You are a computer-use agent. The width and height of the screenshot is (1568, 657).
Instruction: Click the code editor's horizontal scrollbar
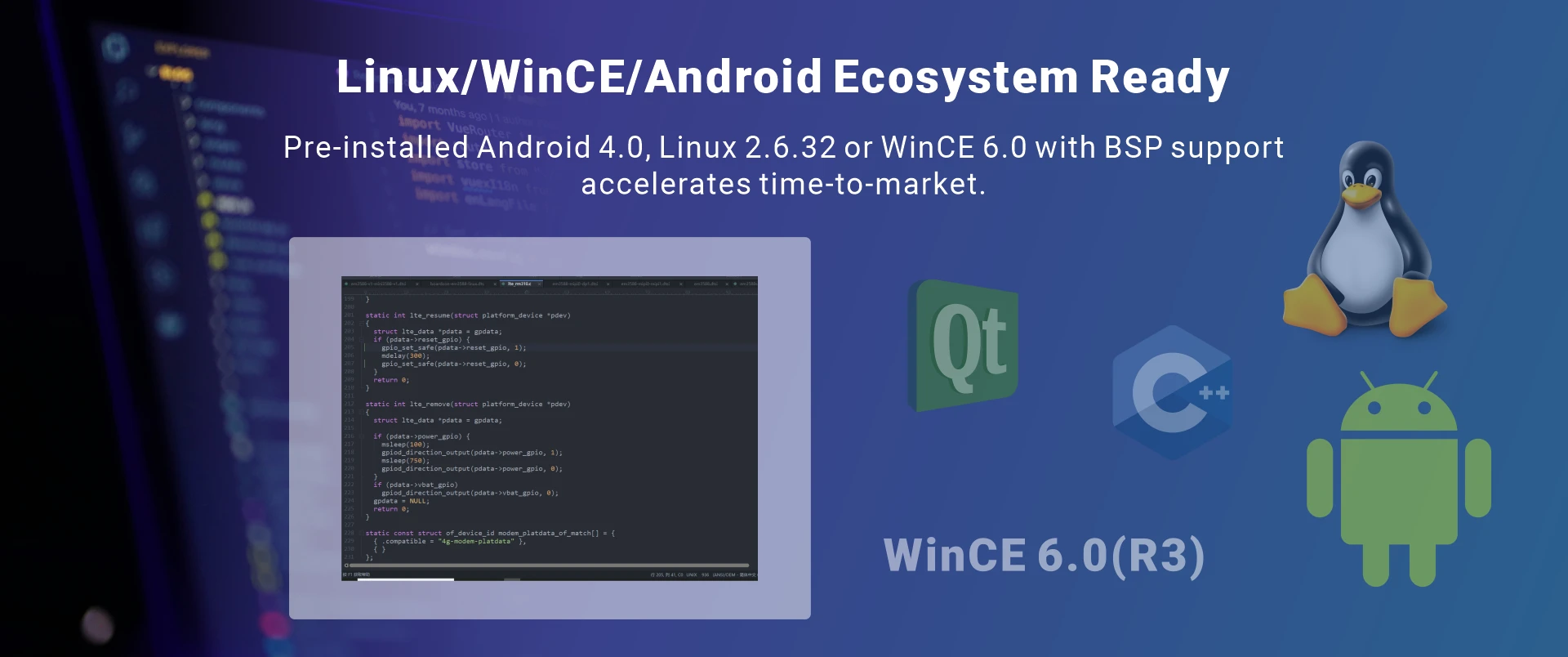(x=549, y=565)
